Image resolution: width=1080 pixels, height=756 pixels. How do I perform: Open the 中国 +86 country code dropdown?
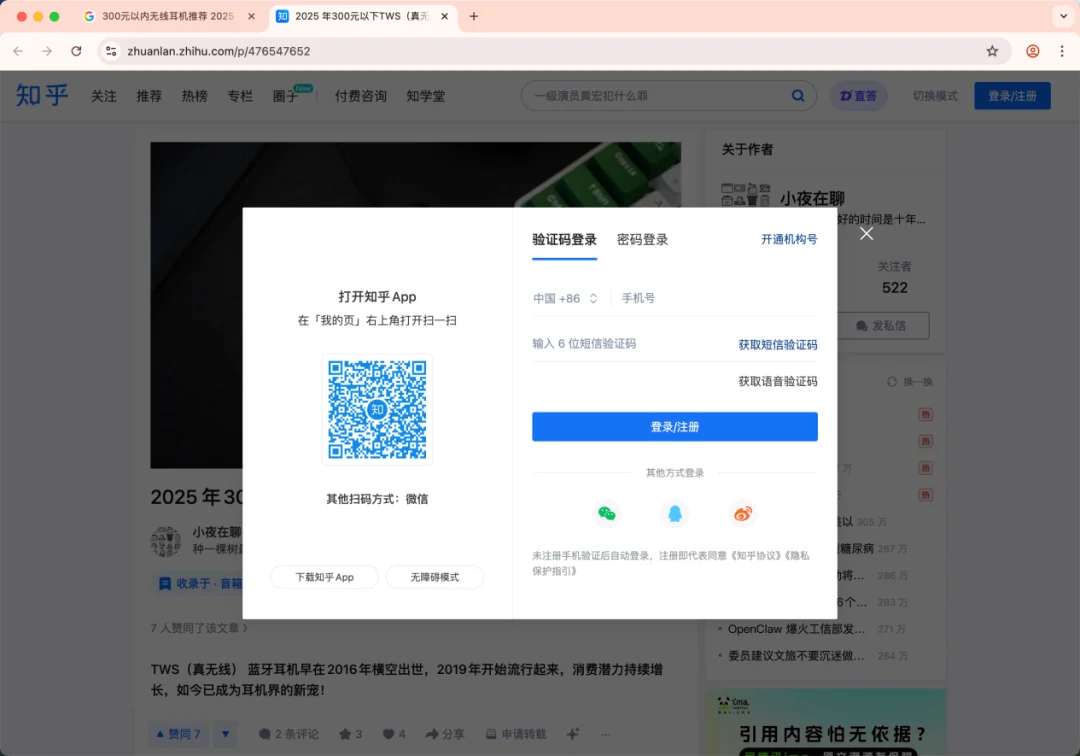566,297
